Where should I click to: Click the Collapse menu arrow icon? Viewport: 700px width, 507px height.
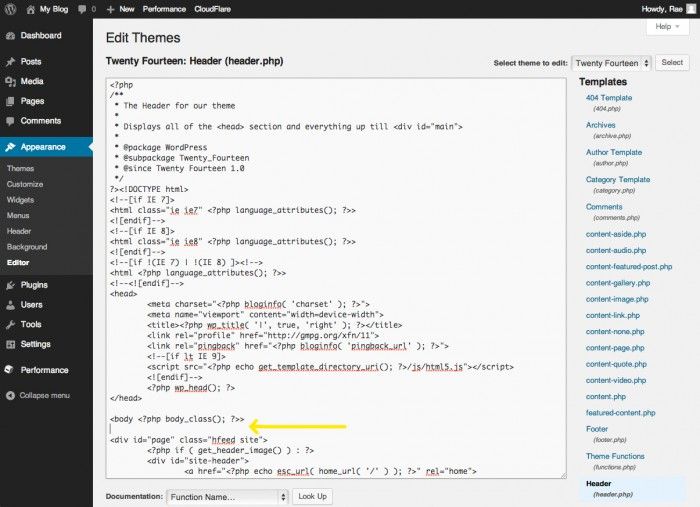pyautogui.click(x=10, y=395)
